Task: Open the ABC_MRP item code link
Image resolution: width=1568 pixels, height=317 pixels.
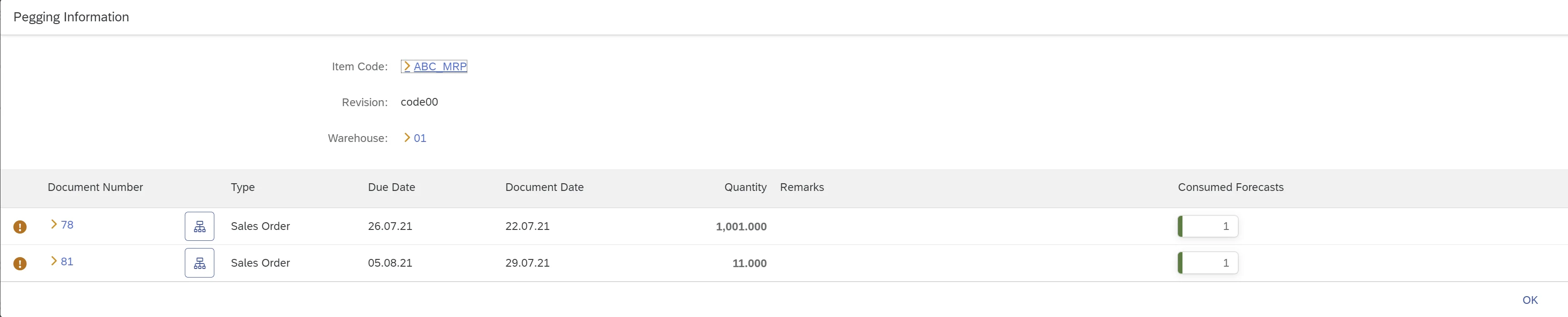Action: point(440,66)
